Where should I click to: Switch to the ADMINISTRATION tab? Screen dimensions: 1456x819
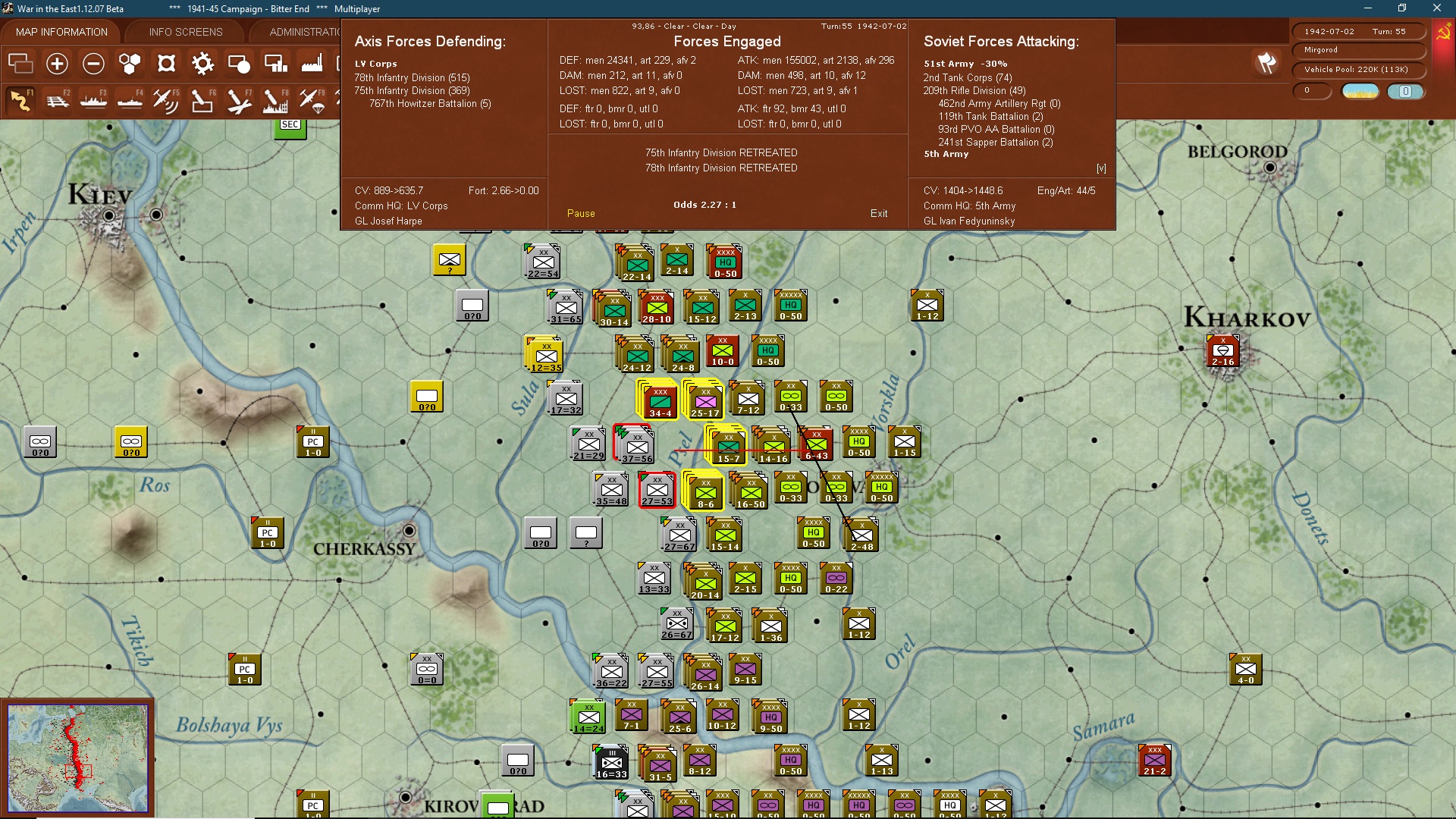(304, 32)
